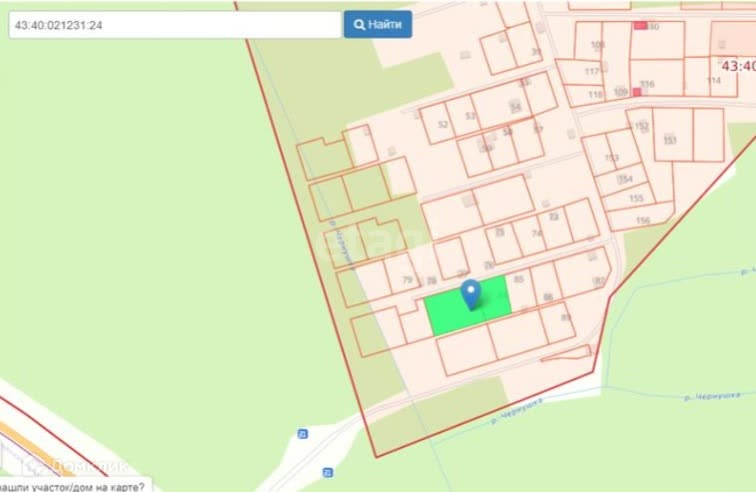
Task: Select the highlighted green land parcel
Action: tap(468, 306)
